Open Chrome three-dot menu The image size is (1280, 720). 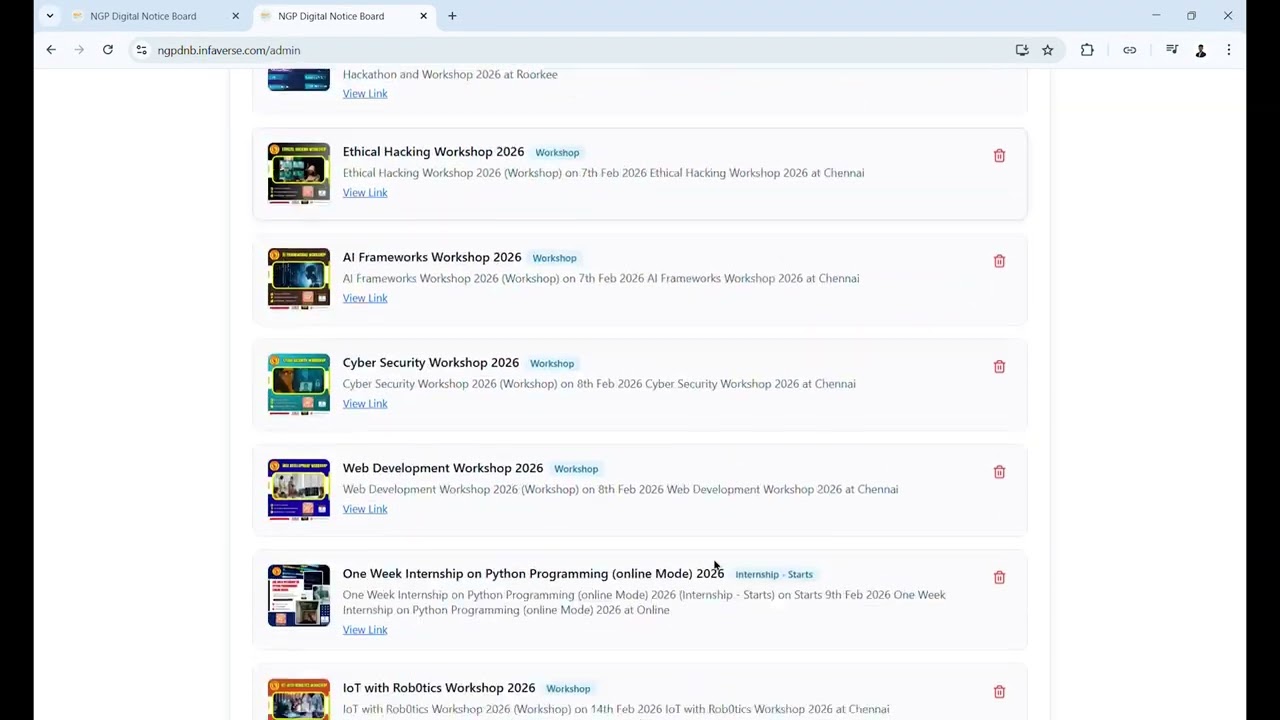click(x=1229, y=50)
